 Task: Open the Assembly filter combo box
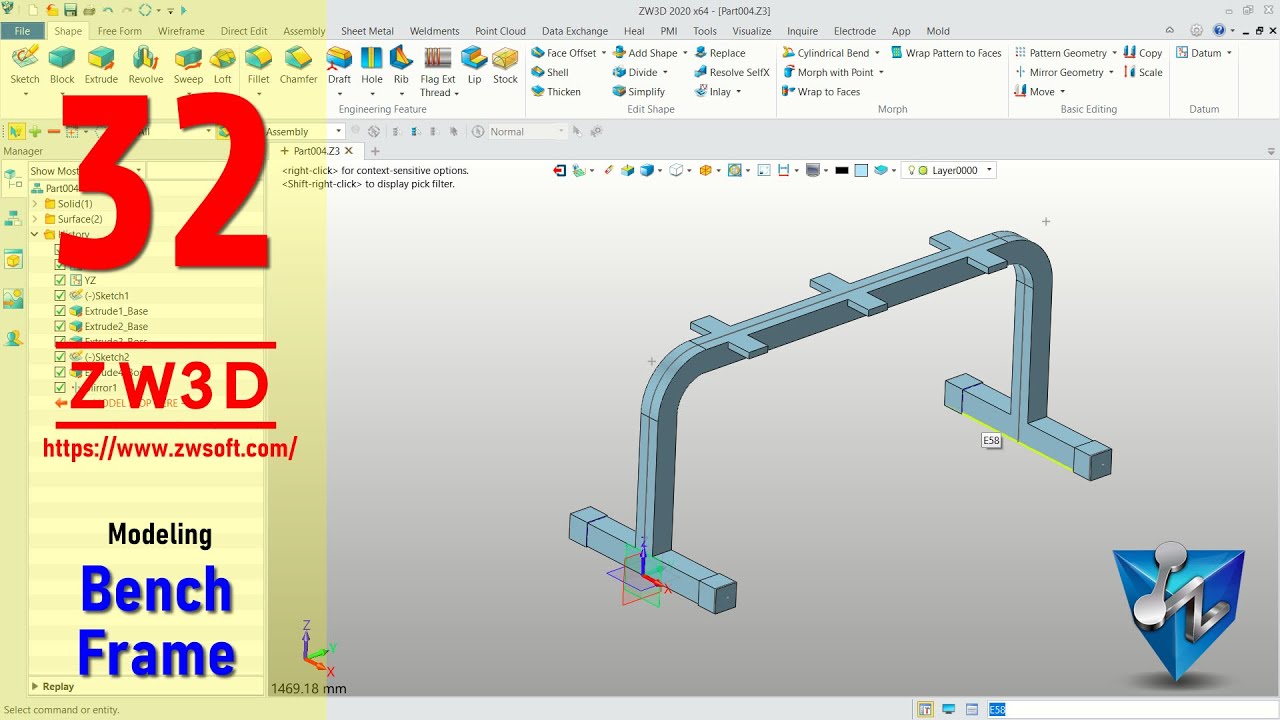coord(302,132)
